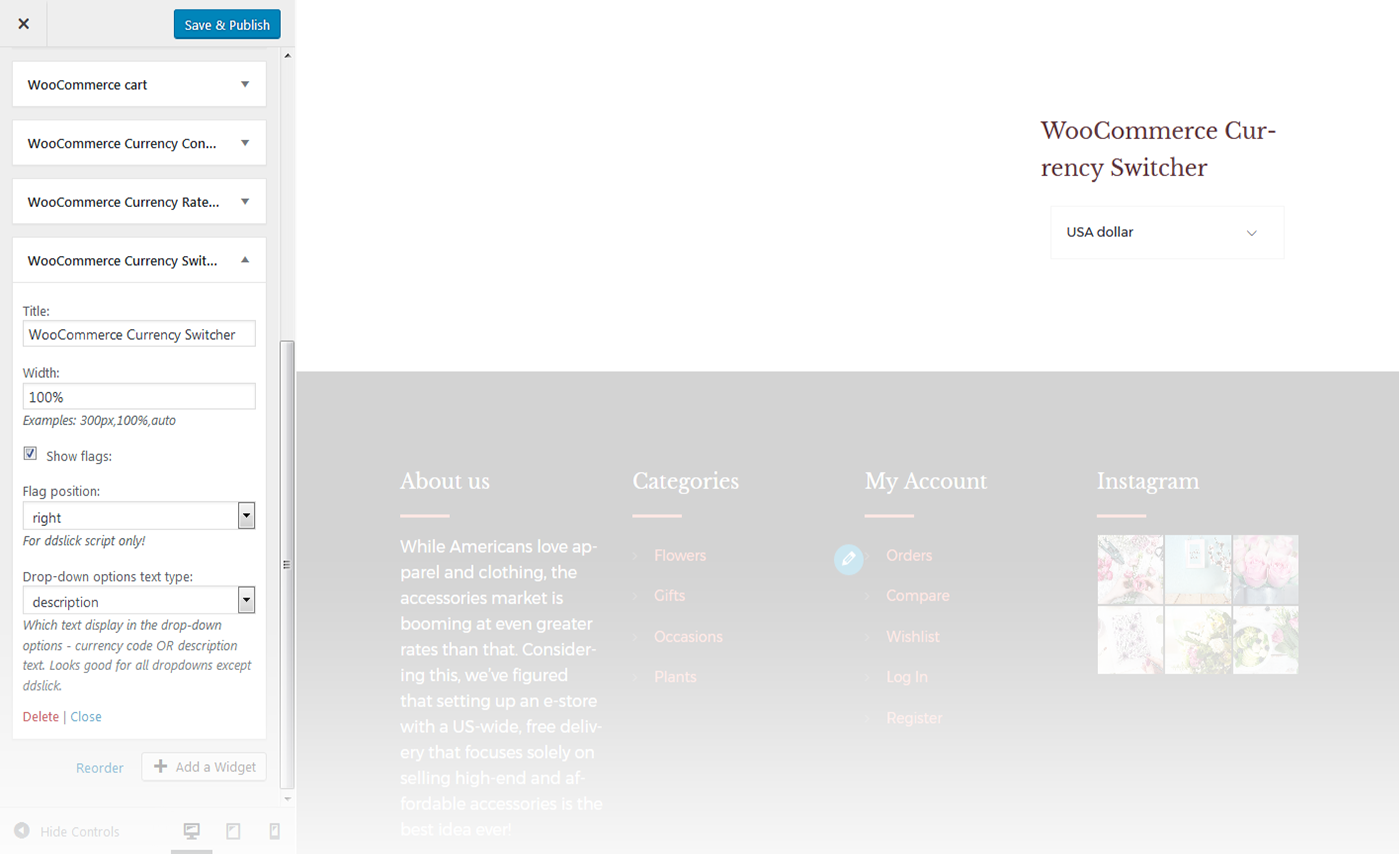Click Hide Controls collapse icon
The width and height of the screenshot is (1399, 854).
(22, 831)
